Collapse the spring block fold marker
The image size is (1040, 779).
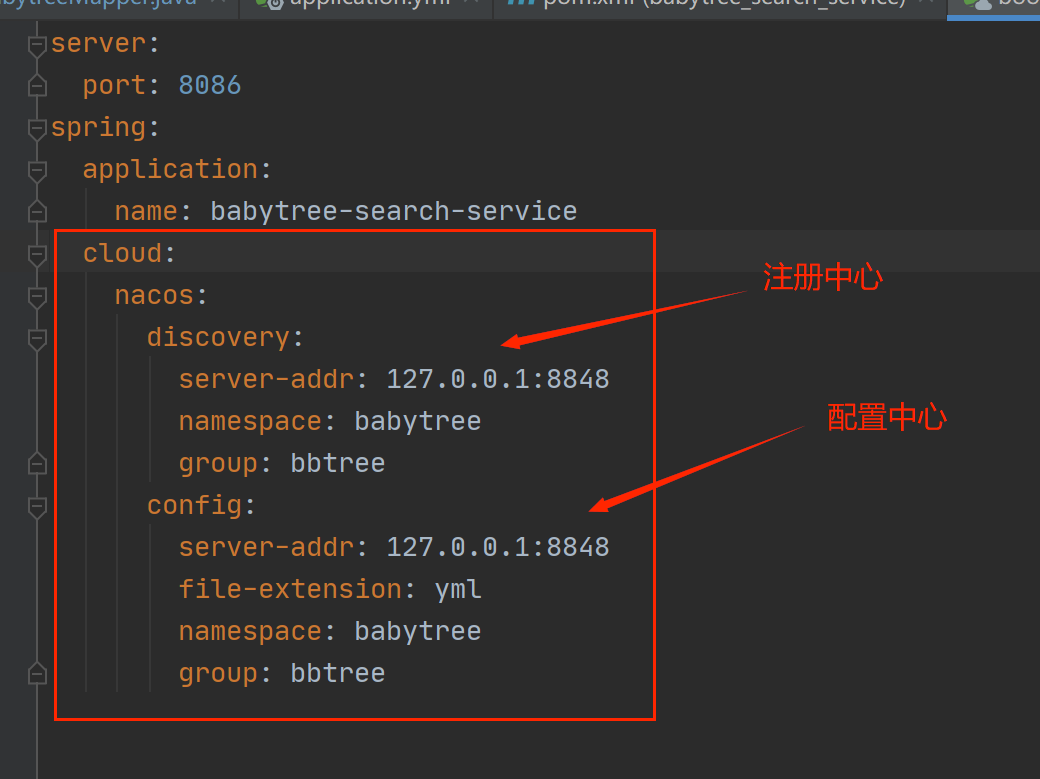pos(37,129)
